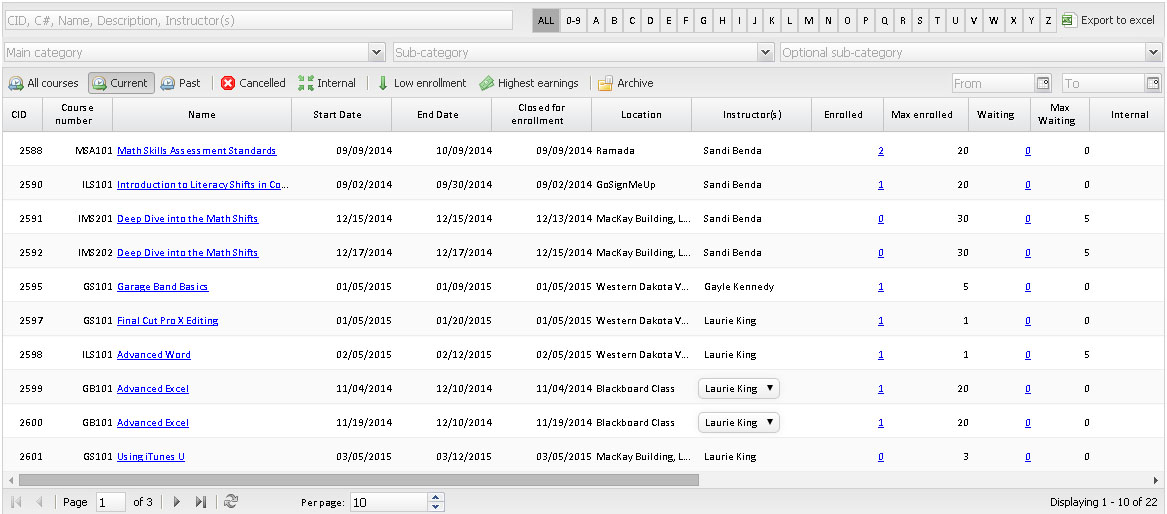Sort by Name column header
Screen dimensions: 1167x514
tap(202, 115)
